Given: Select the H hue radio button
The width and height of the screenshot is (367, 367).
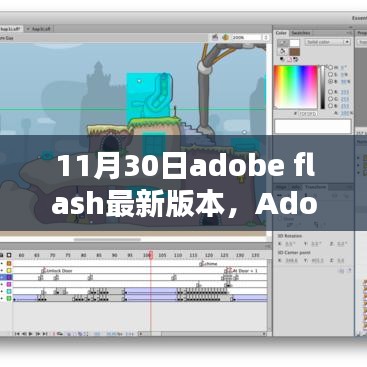Looking at the screenshot, I should pyautogui.click(x=330, y=67).
